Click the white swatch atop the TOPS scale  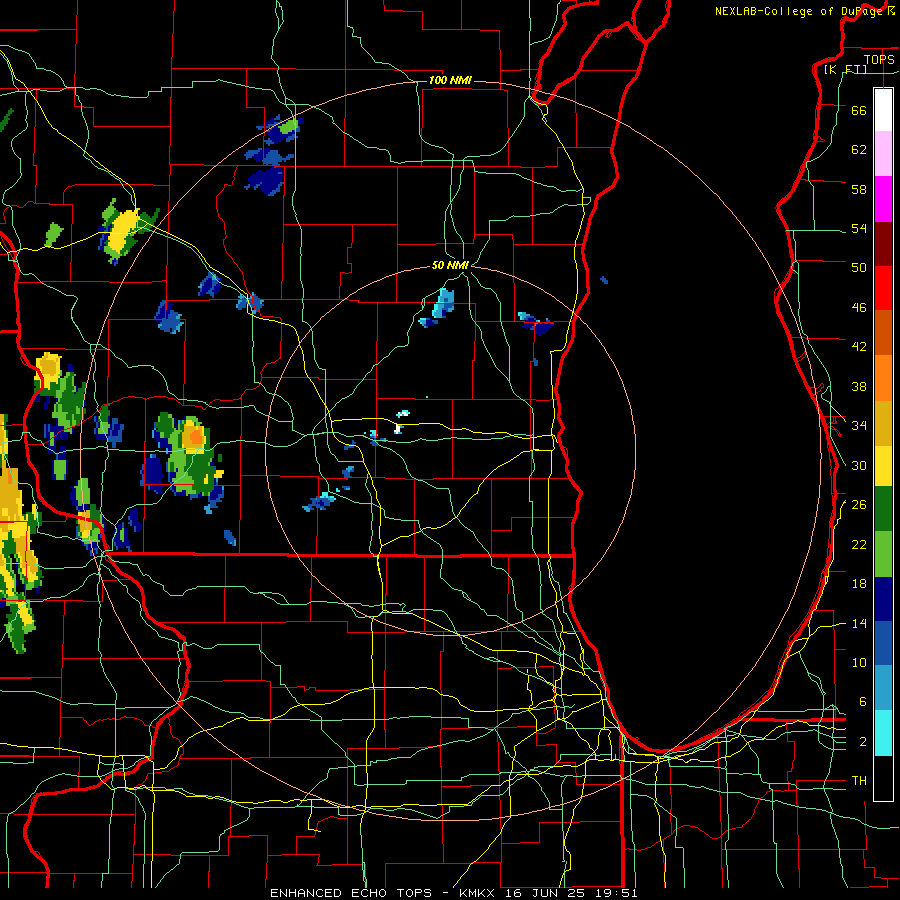point(883,110)
